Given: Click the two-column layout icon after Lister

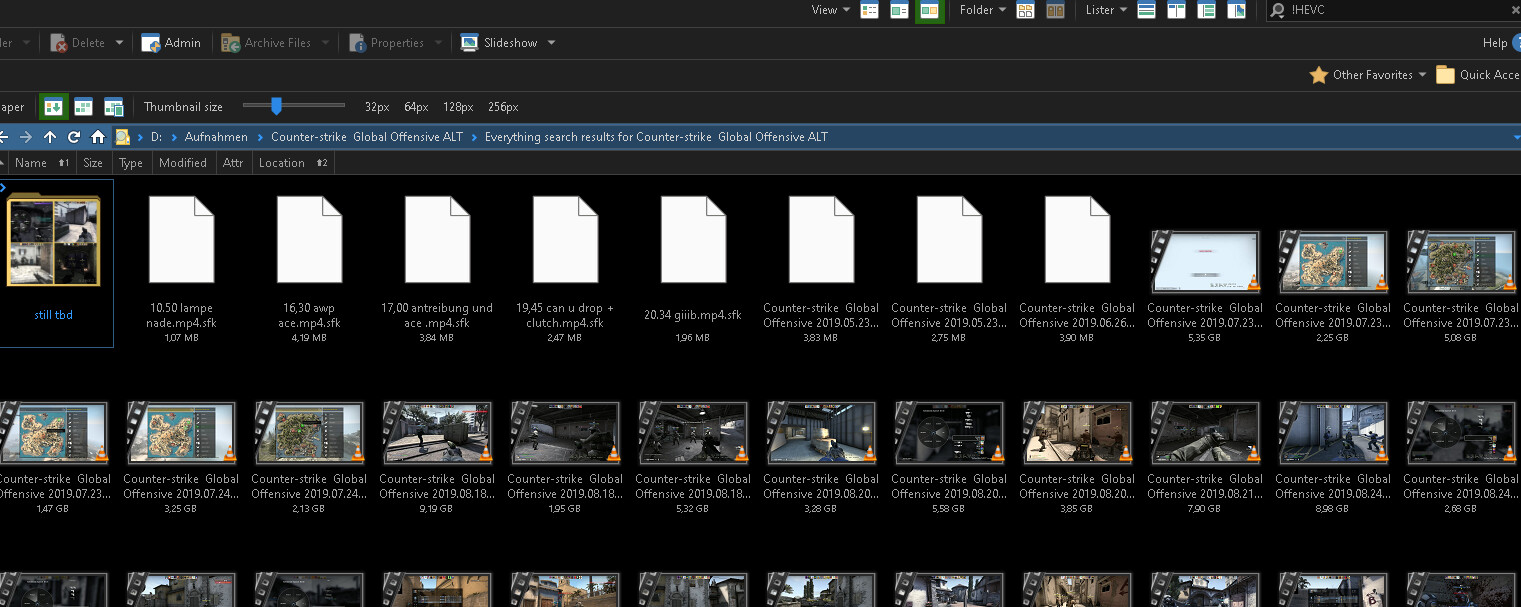Looking at the screenshot, I should point(1177,10).
